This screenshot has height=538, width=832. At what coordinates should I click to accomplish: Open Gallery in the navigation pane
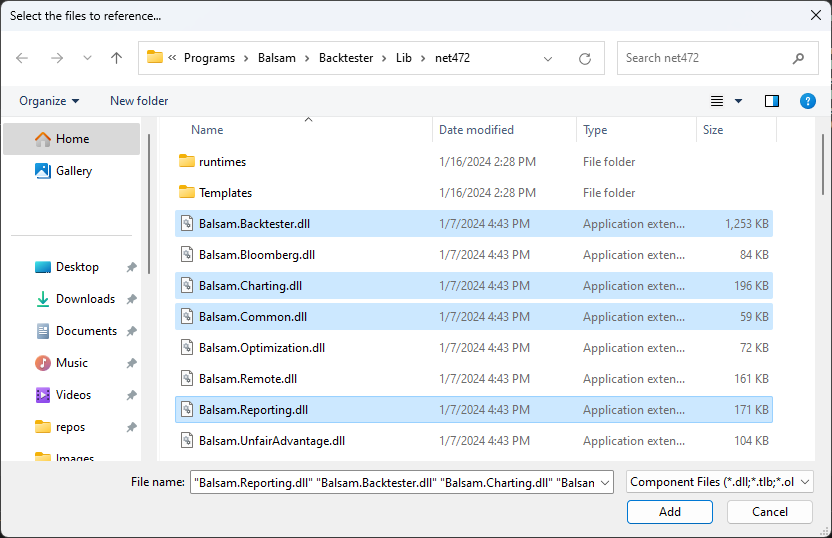72,171
